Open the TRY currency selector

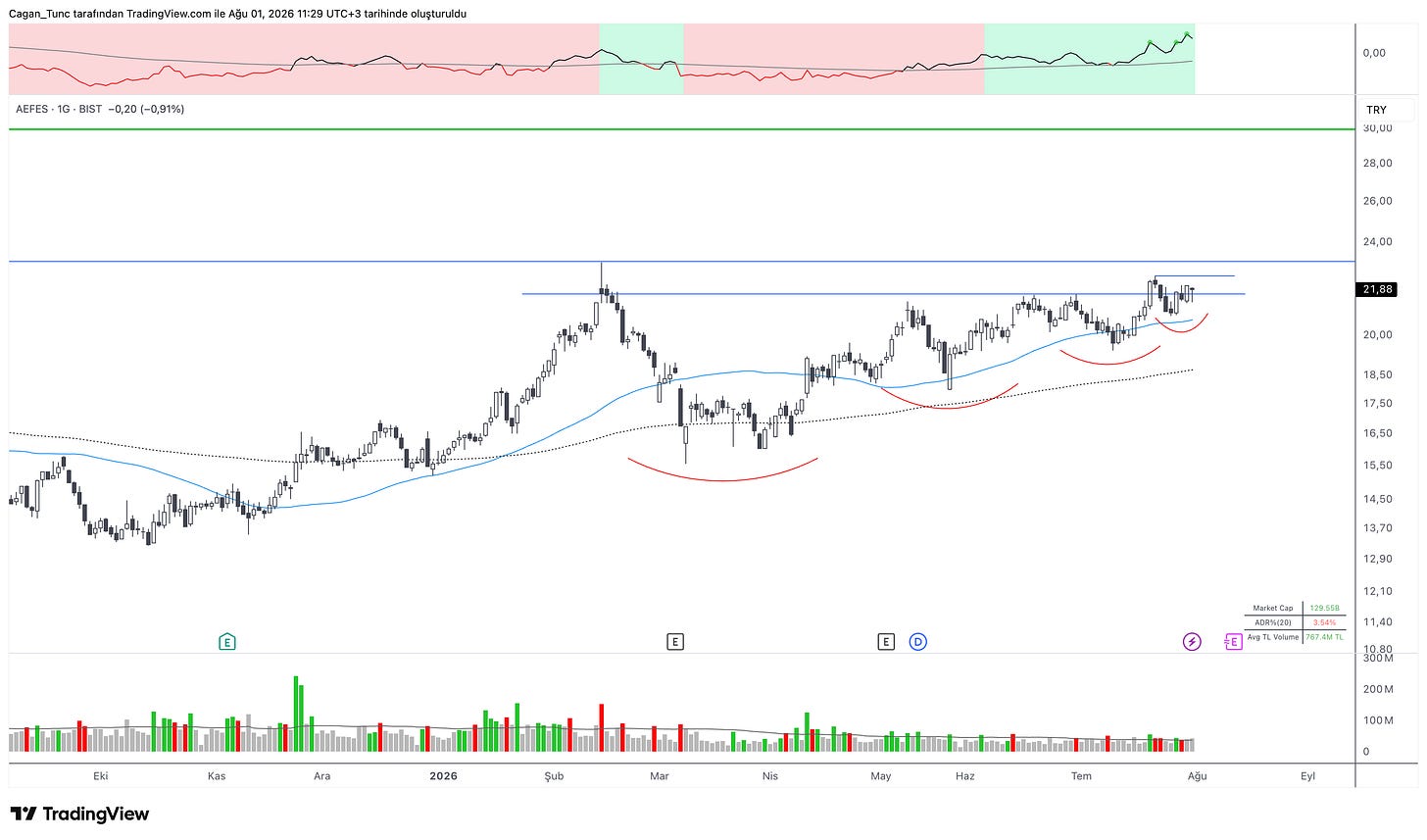[x=1376, y=110]
